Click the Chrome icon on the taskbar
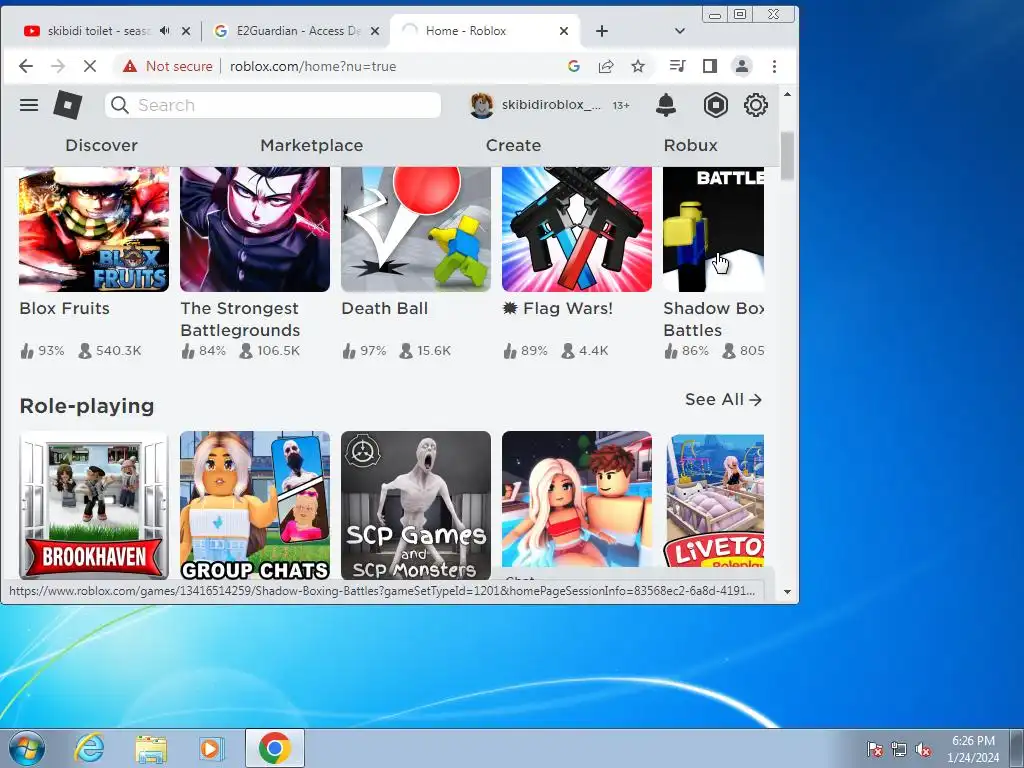 (275, 748)
